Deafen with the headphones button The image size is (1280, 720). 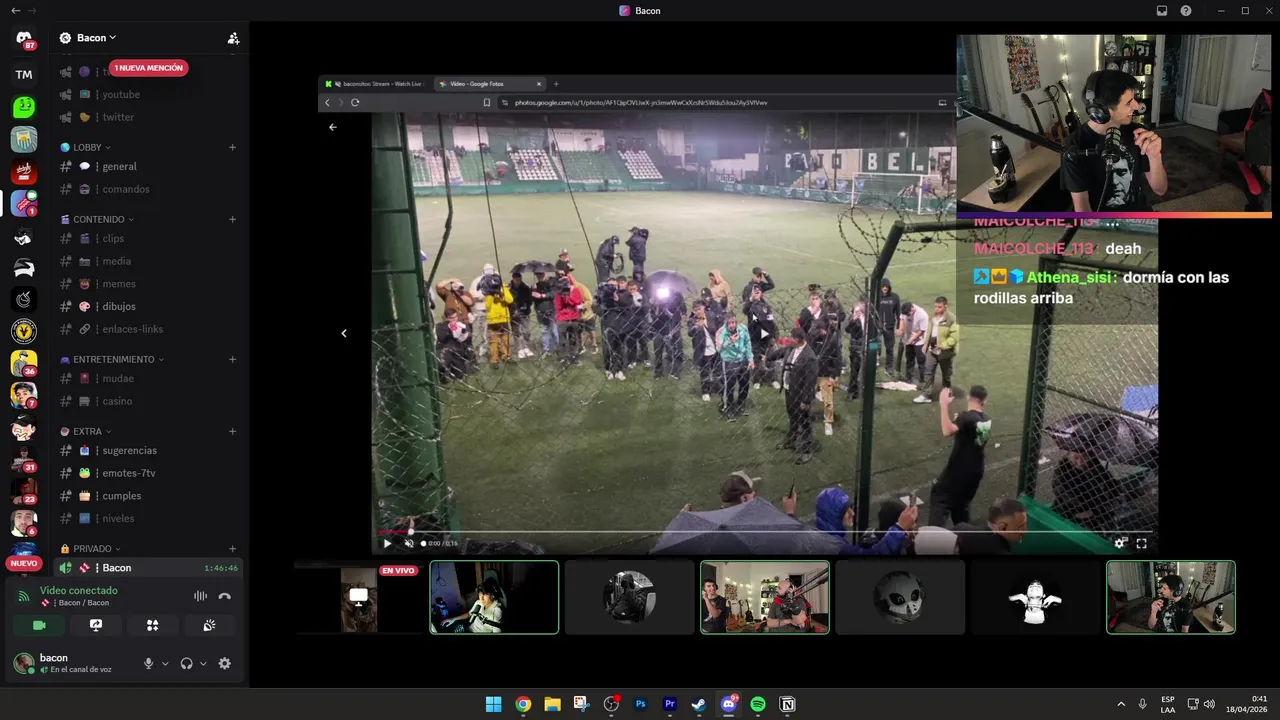point(186,663)
